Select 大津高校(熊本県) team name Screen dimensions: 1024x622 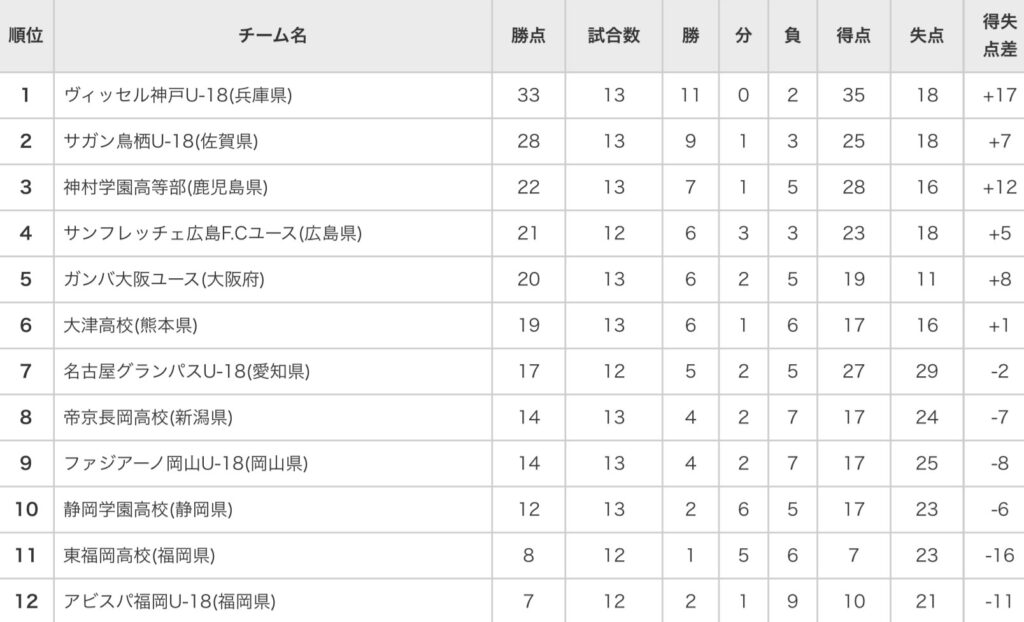(130, 325)
